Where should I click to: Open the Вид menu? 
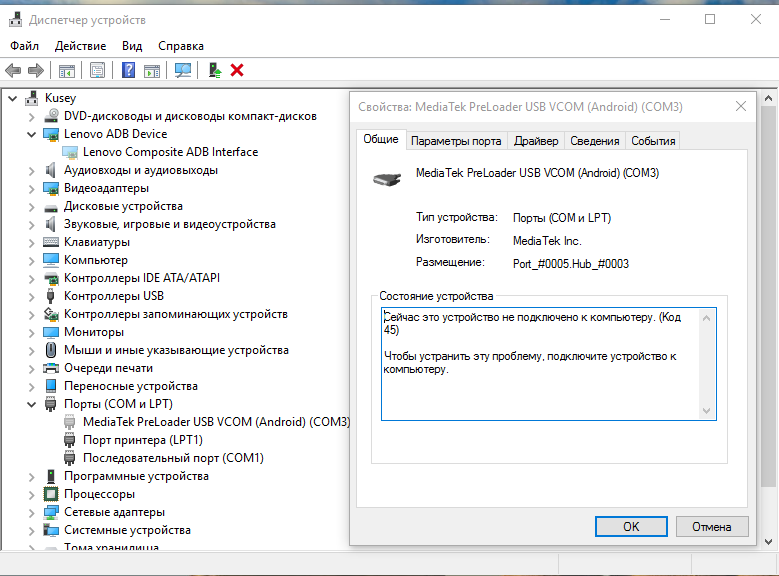coord(132,46)
